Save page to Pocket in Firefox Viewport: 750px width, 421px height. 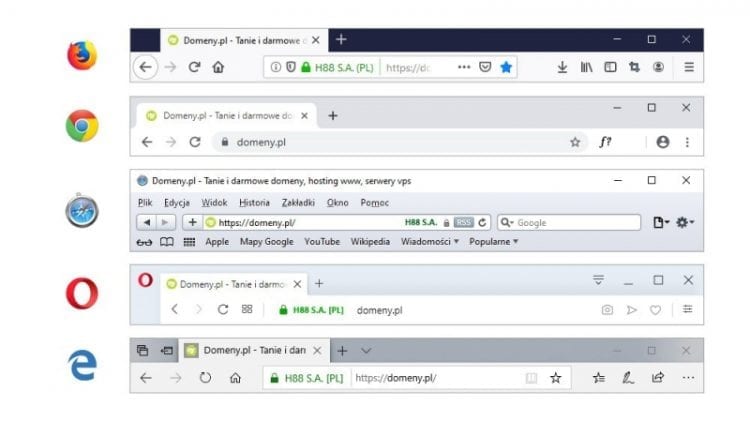pos(485,67)
